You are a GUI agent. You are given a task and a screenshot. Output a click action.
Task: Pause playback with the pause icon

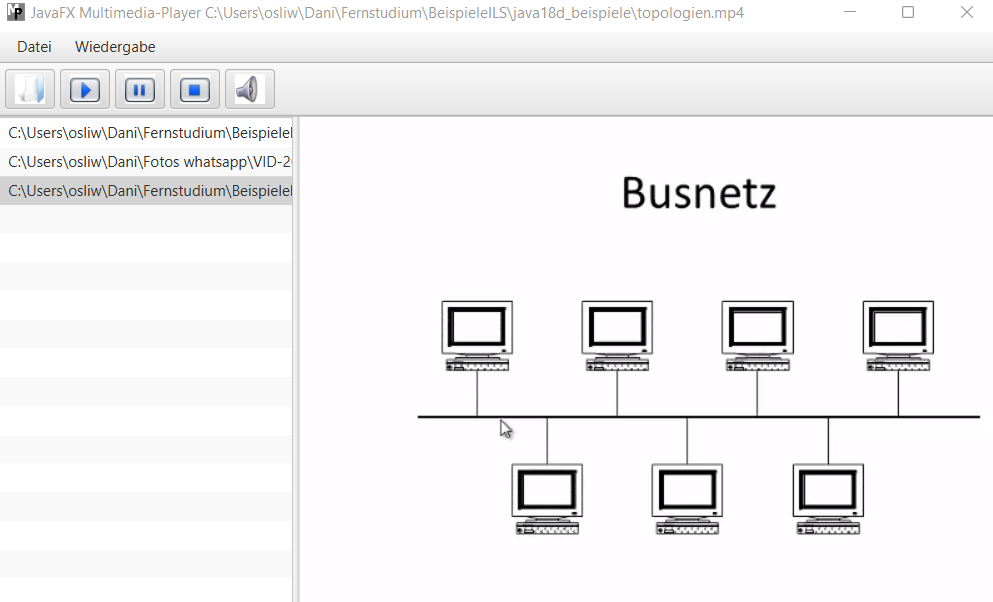(x=140, y=90)
